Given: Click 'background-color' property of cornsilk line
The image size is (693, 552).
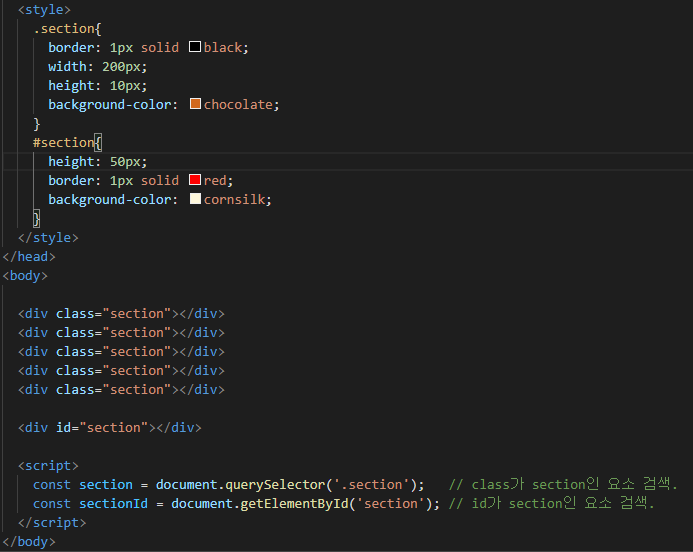Looking at the screenshot, I should pyautogui.click(x=110, y=200).
